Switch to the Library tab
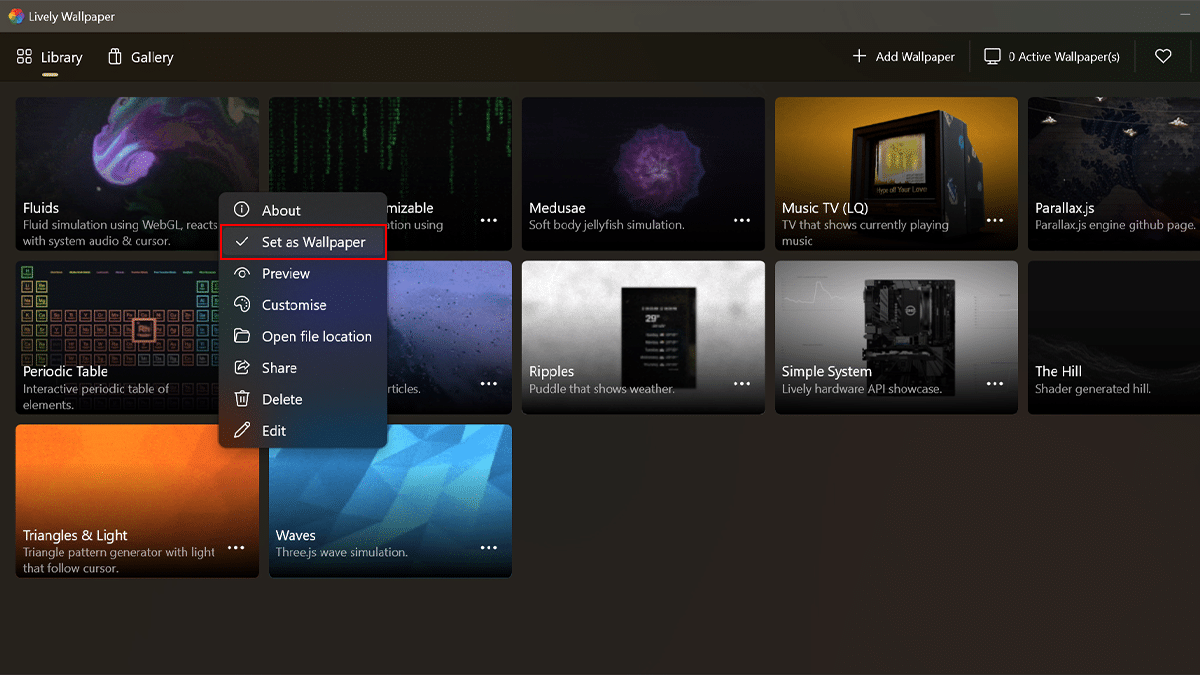1200x675 pixels. 50,57
